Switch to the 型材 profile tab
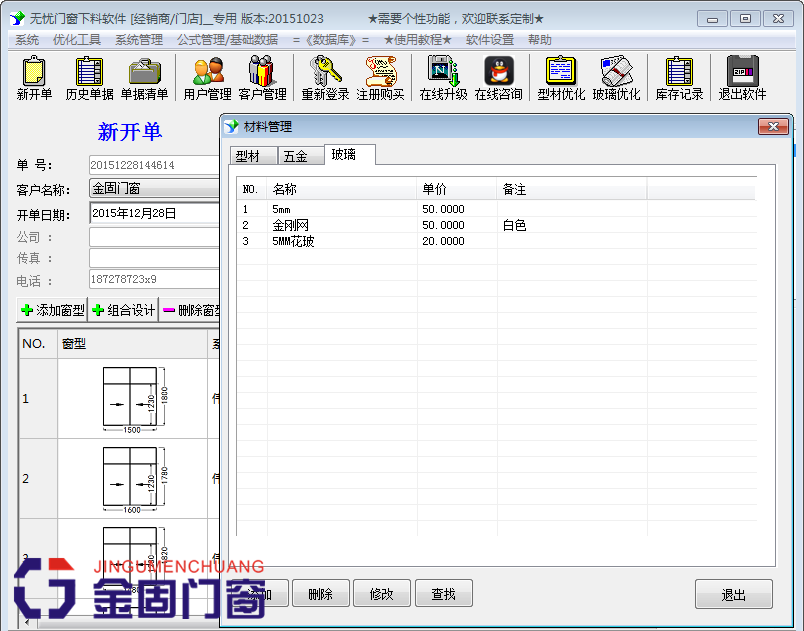The image size is (804, 631). click(250, 156)
